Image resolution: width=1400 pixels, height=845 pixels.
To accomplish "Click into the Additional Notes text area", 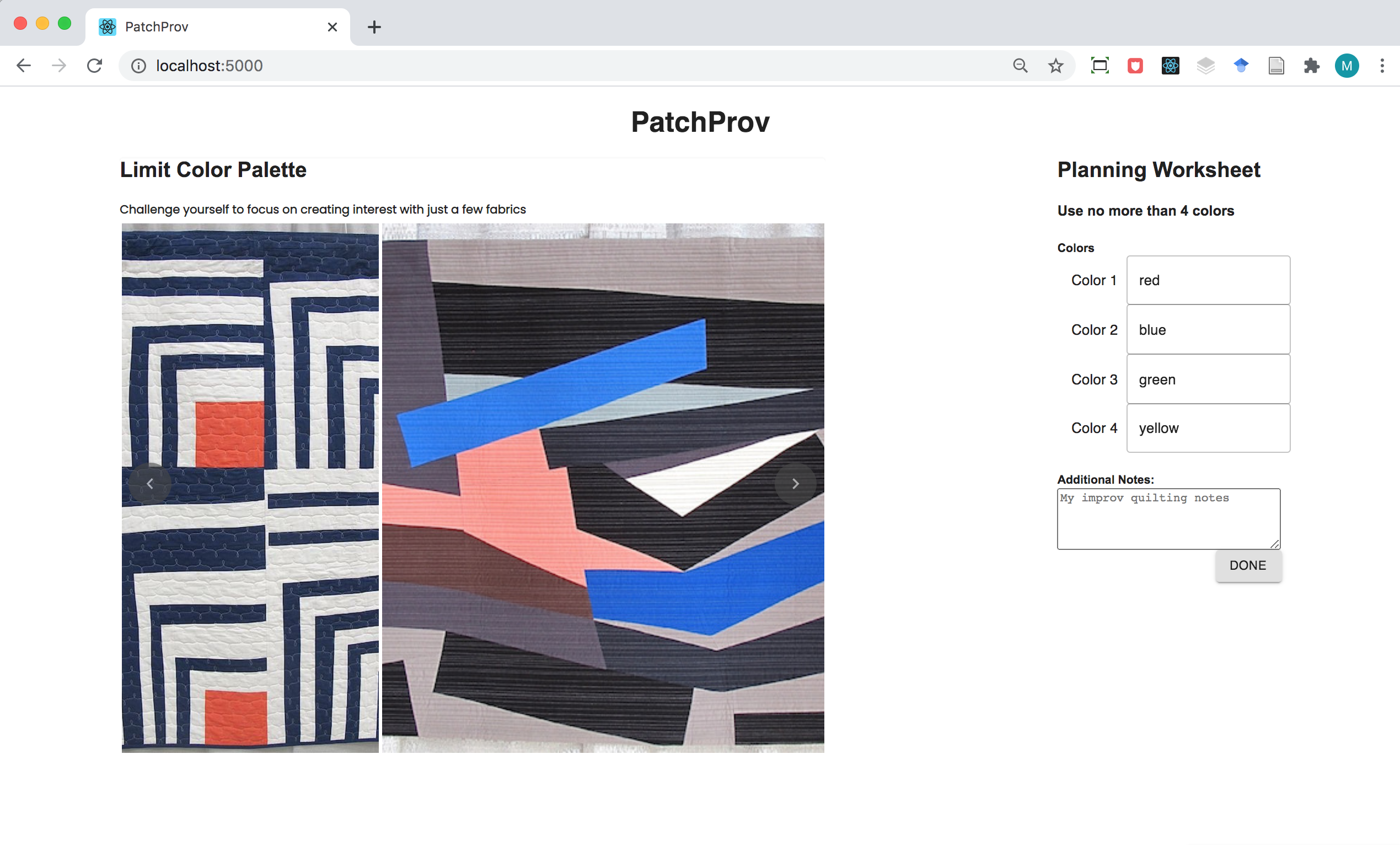I will click(1168, 519).
